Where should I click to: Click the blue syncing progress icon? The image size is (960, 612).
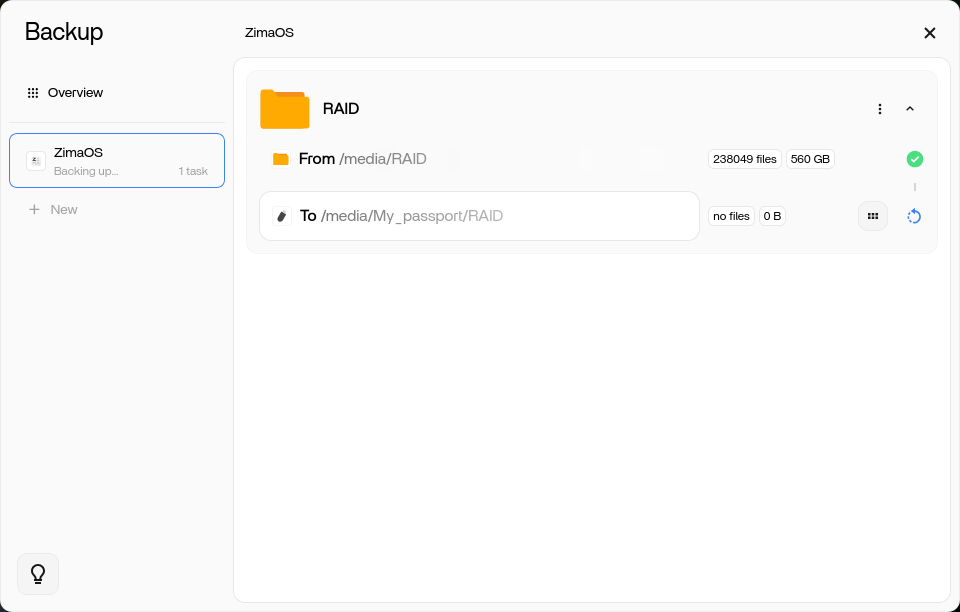tap(914, 216)
